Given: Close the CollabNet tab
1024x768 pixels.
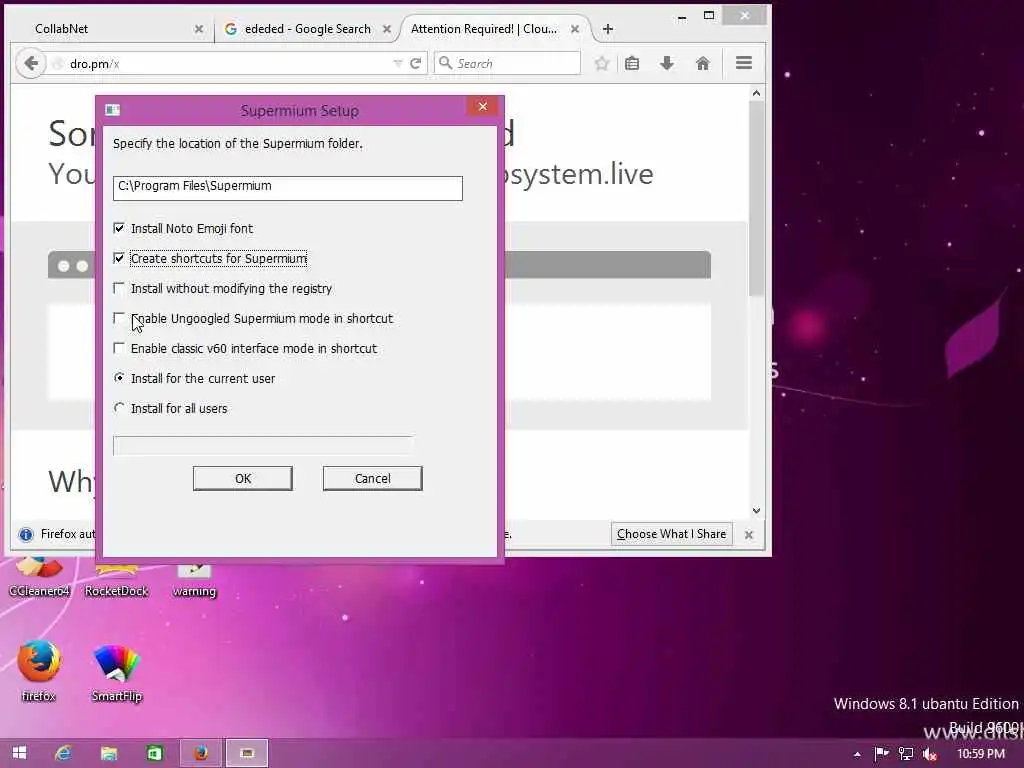Looking at the screenshot, I should click(x=199, y=29).
